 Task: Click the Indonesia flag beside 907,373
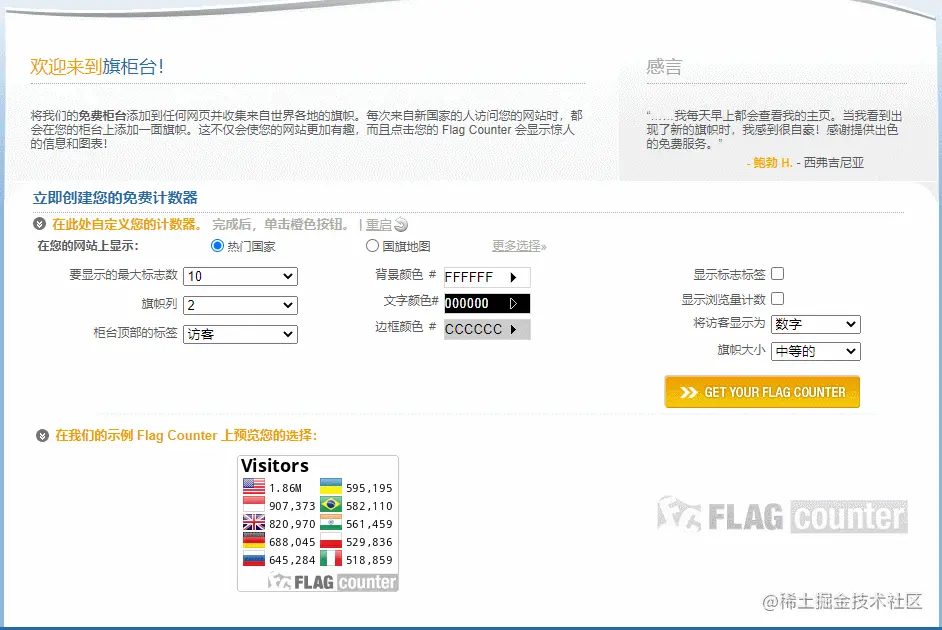(x=254, y=504)
